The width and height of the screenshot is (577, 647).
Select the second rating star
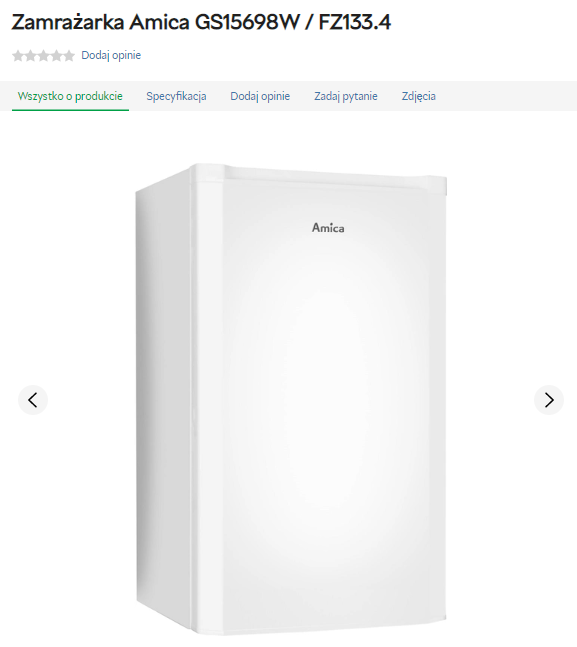[x=31, y=55]
